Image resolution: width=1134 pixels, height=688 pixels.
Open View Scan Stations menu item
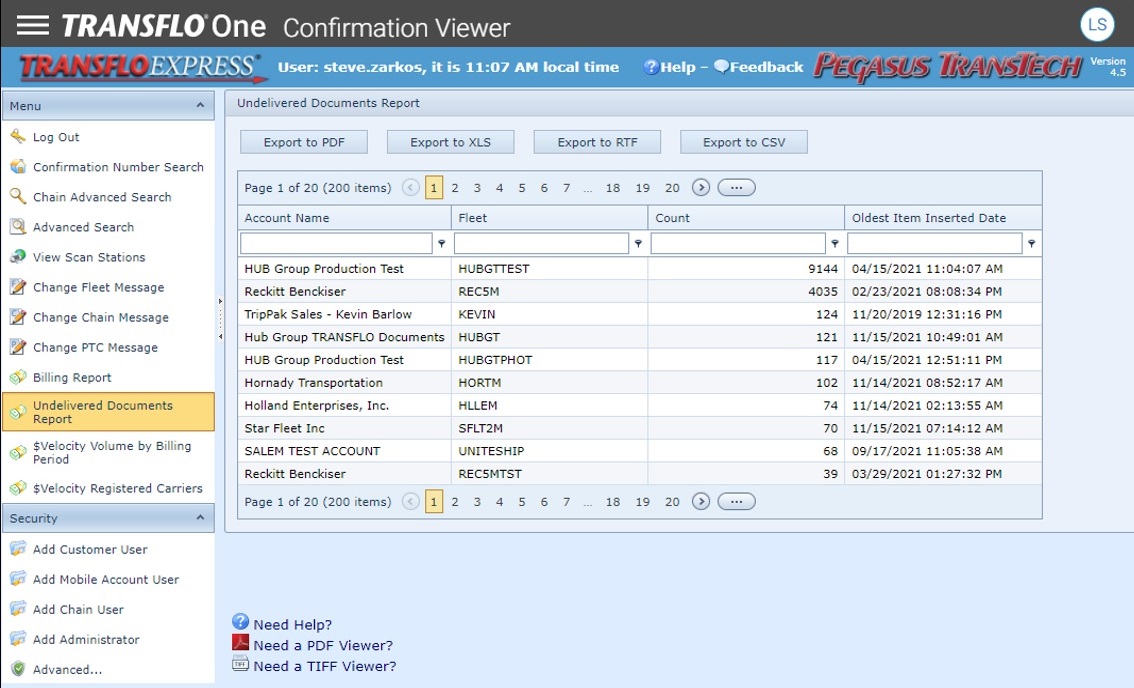(89, 257)
